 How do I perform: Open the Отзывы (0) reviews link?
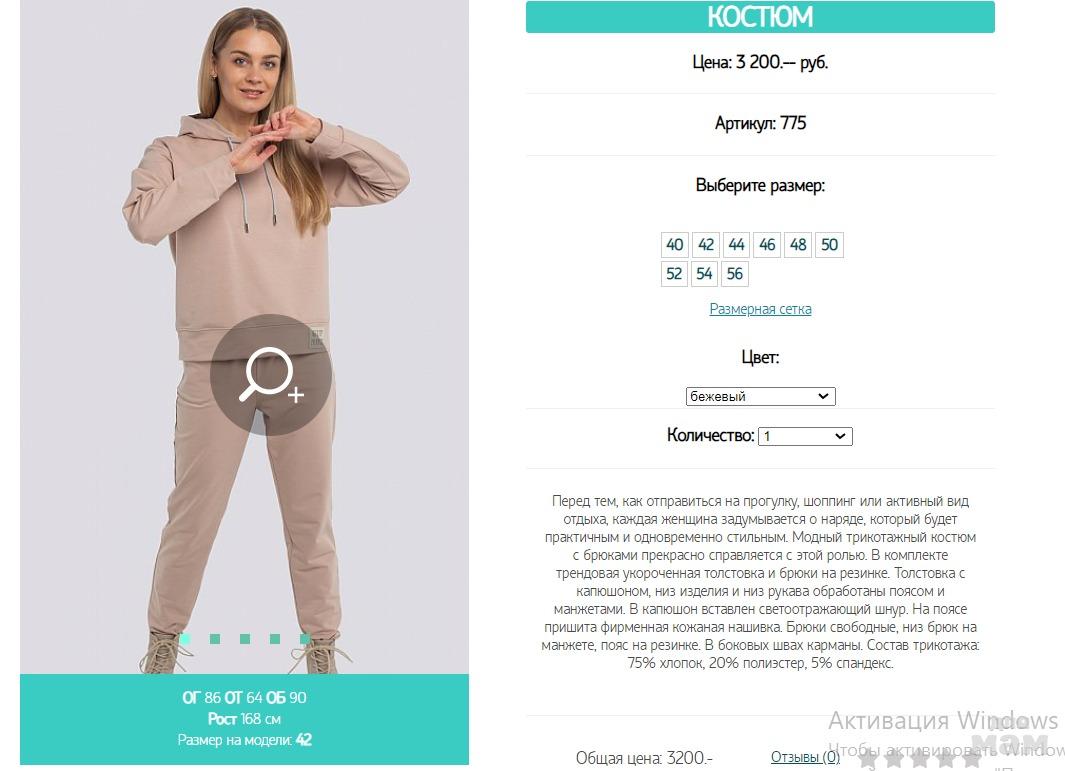pyautogui.click(x=805, y=757)
